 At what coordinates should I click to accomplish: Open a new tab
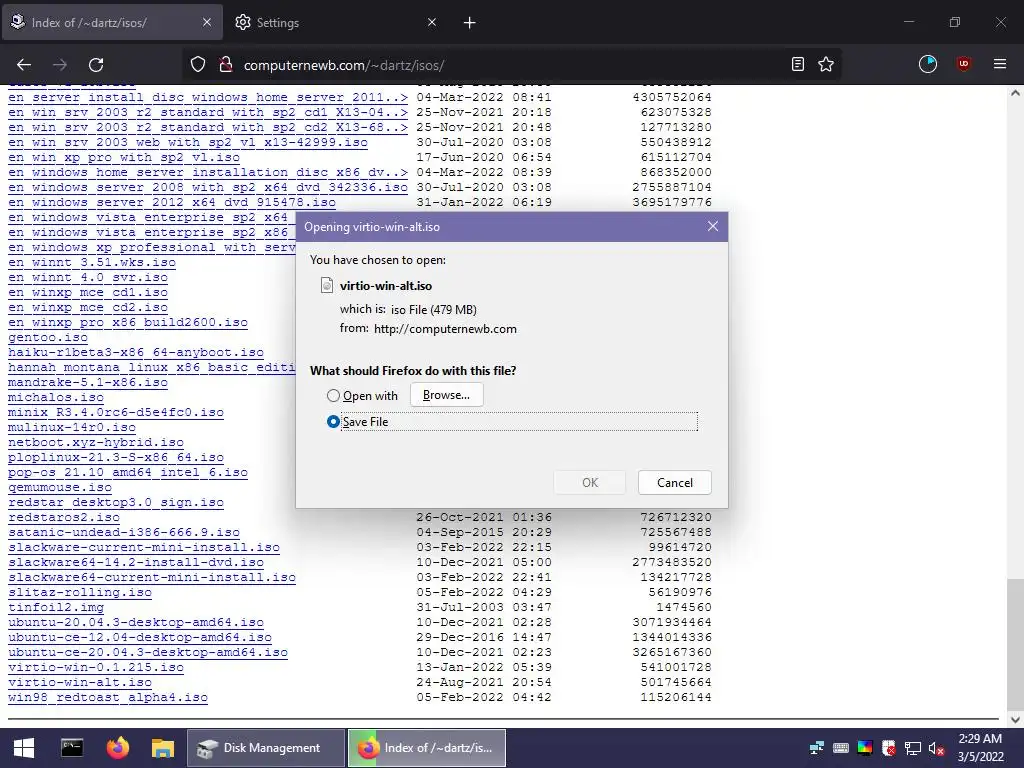(470, 23)
